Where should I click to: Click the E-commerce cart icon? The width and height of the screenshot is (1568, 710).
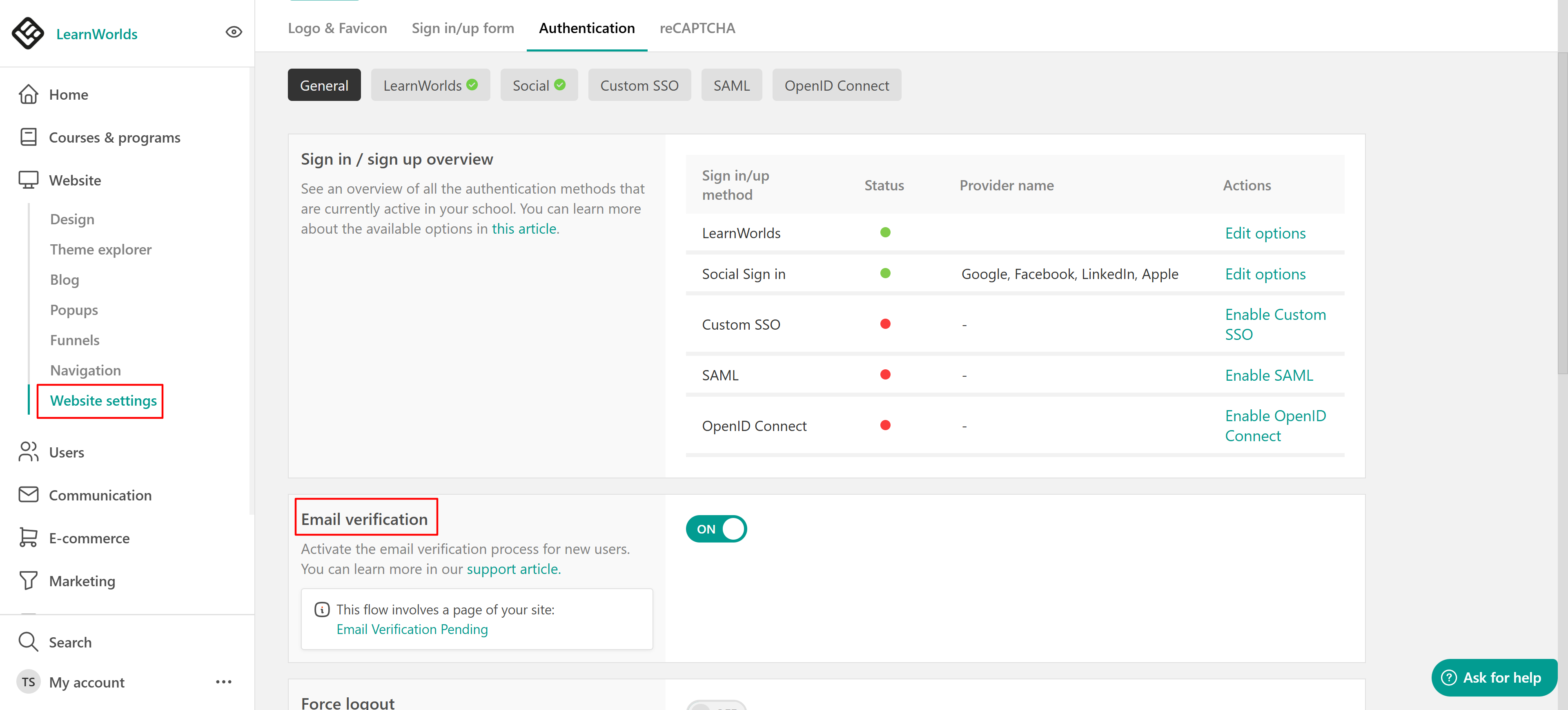(28, 538)
